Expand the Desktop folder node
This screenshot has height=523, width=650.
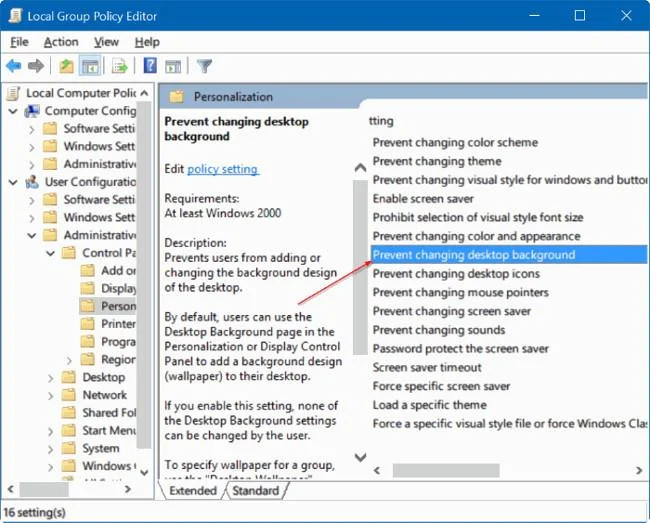[x=50, y=378]
